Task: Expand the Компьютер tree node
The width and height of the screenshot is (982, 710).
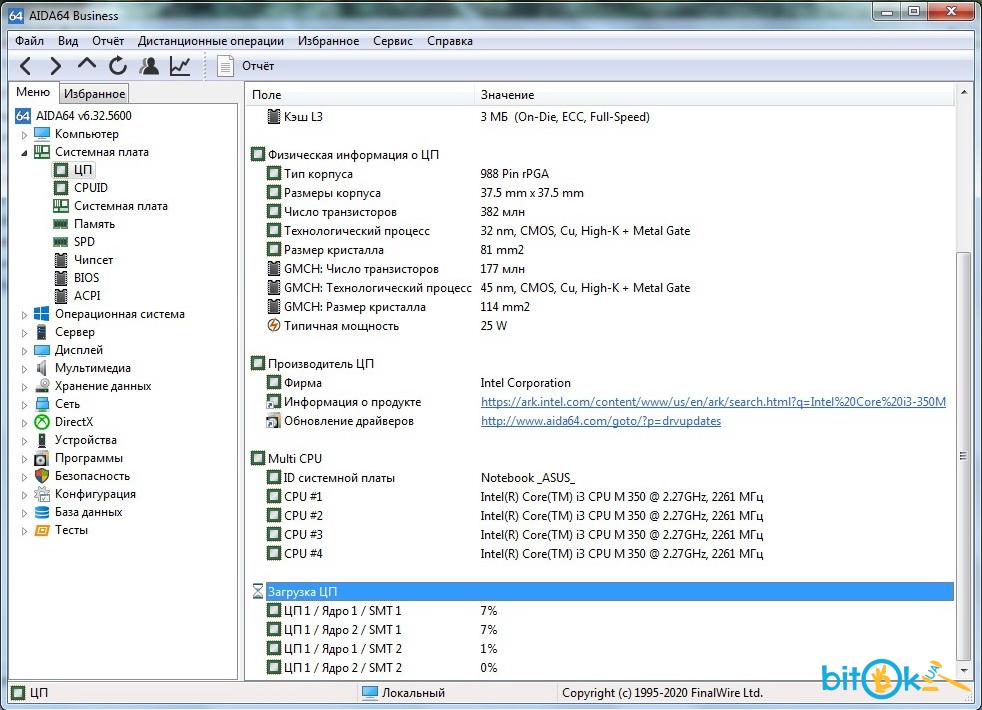Action: click(24, 135)
